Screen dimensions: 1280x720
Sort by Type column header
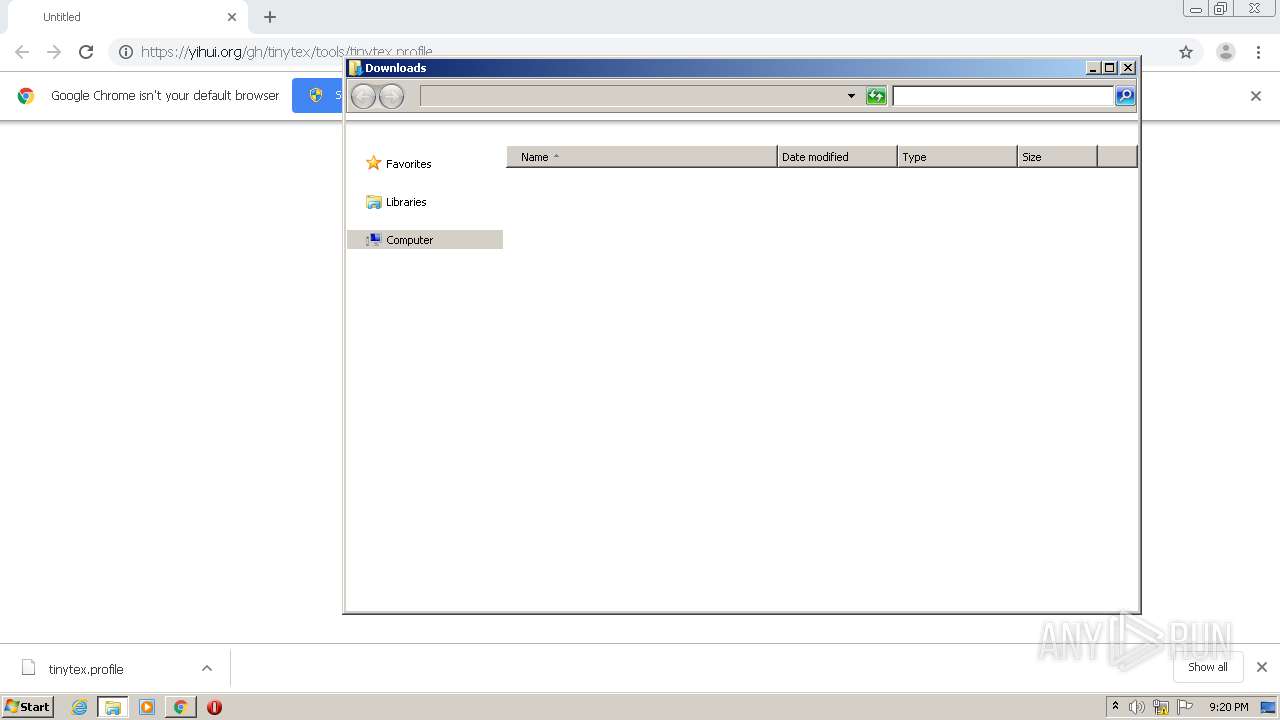[957, 157]
